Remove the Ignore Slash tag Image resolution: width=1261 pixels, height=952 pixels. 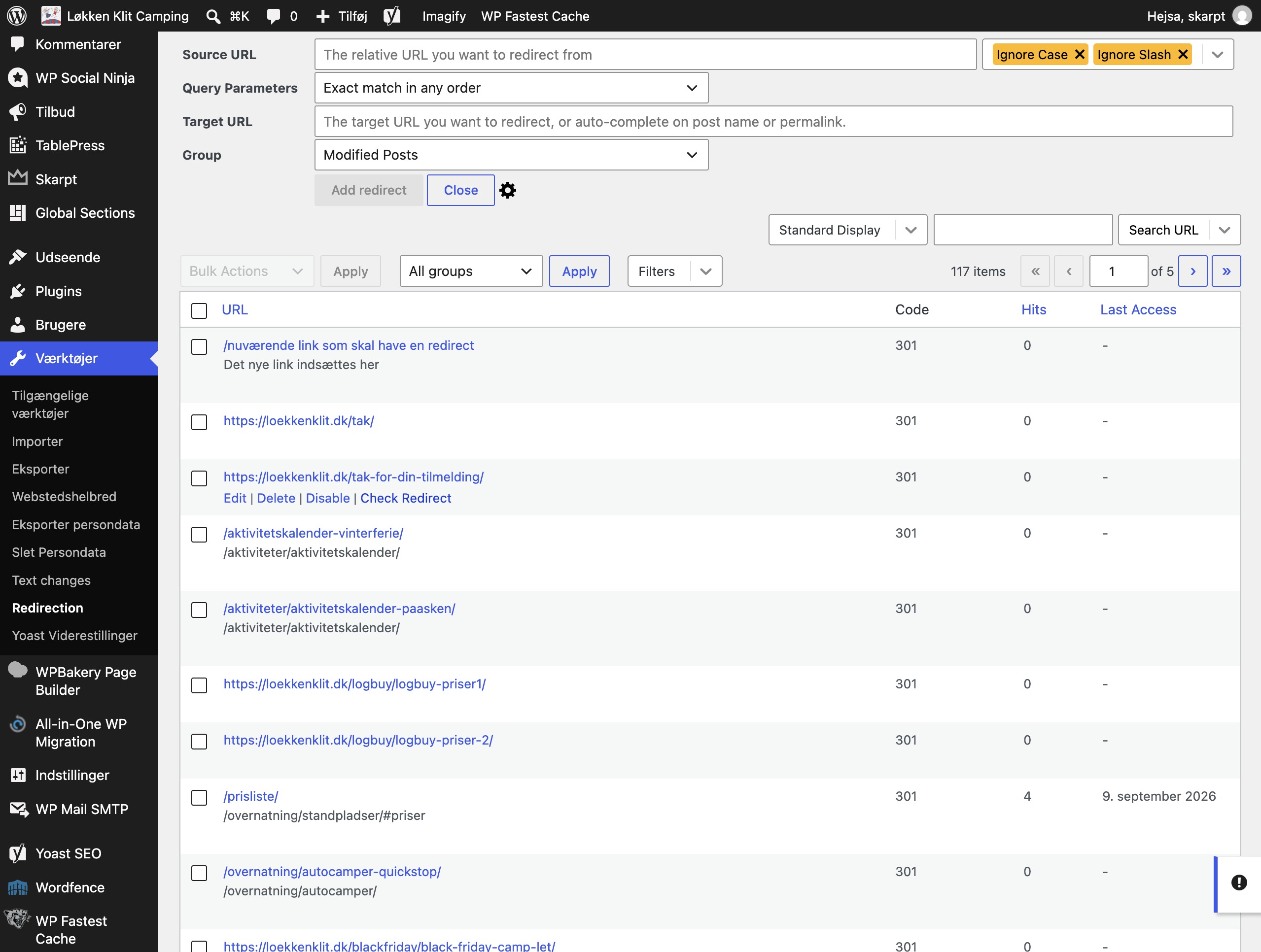pos(1183,55)
